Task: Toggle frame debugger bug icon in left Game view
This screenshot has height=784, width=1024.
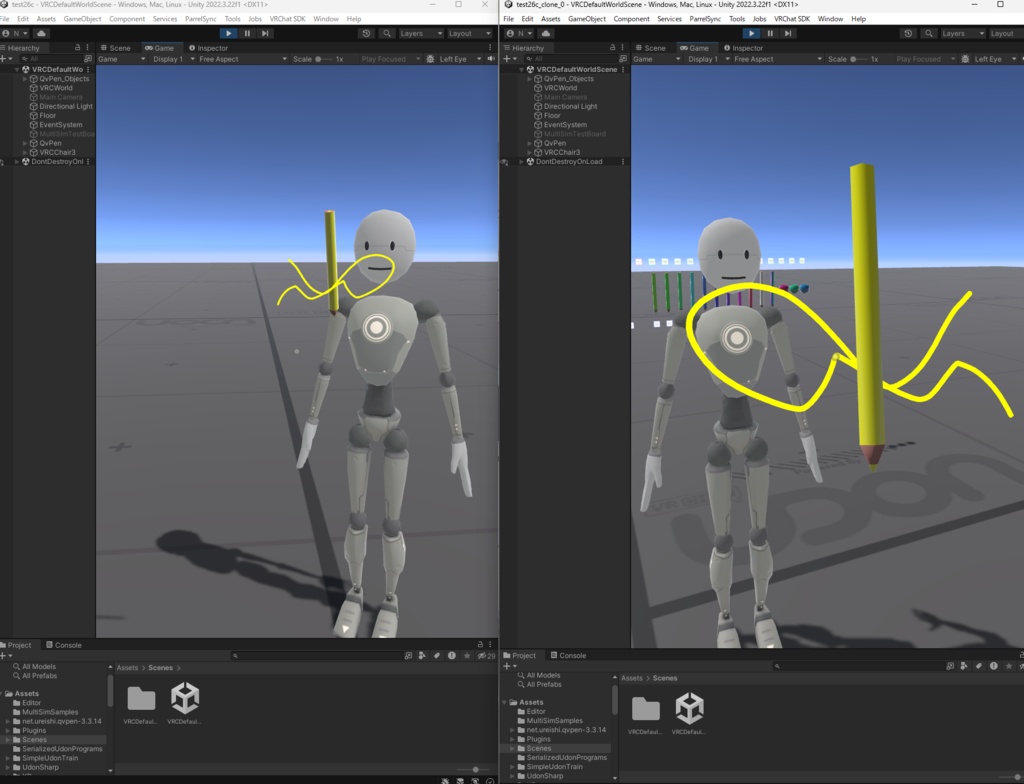Action: coord(430,59)
